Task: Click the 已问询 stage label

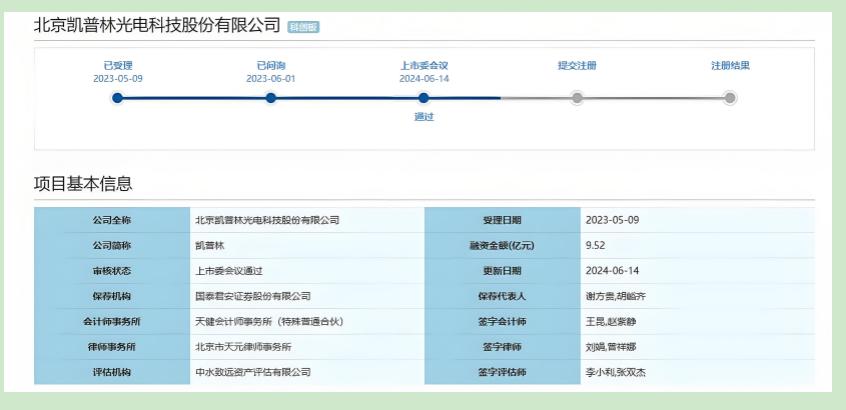Action: 271,66
